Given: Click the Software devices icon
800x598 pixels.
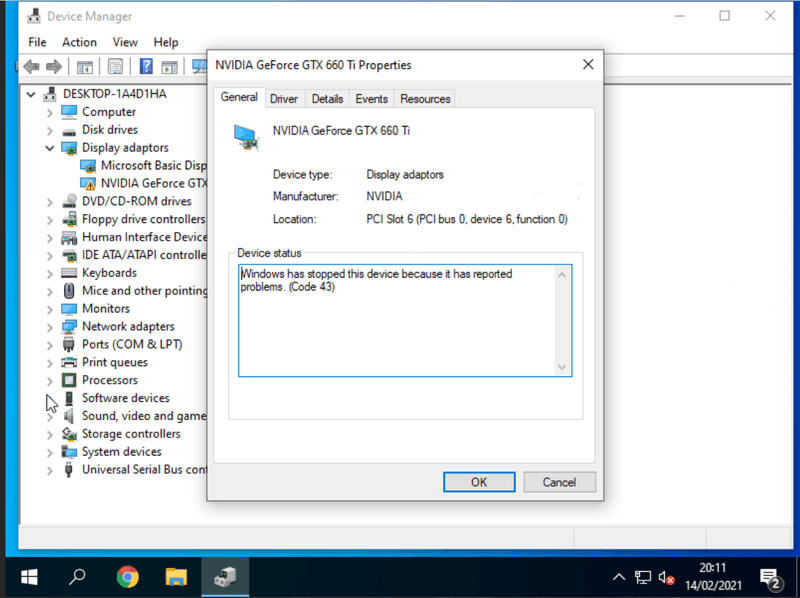Looking at the screenshot, I should click(69, 398).
